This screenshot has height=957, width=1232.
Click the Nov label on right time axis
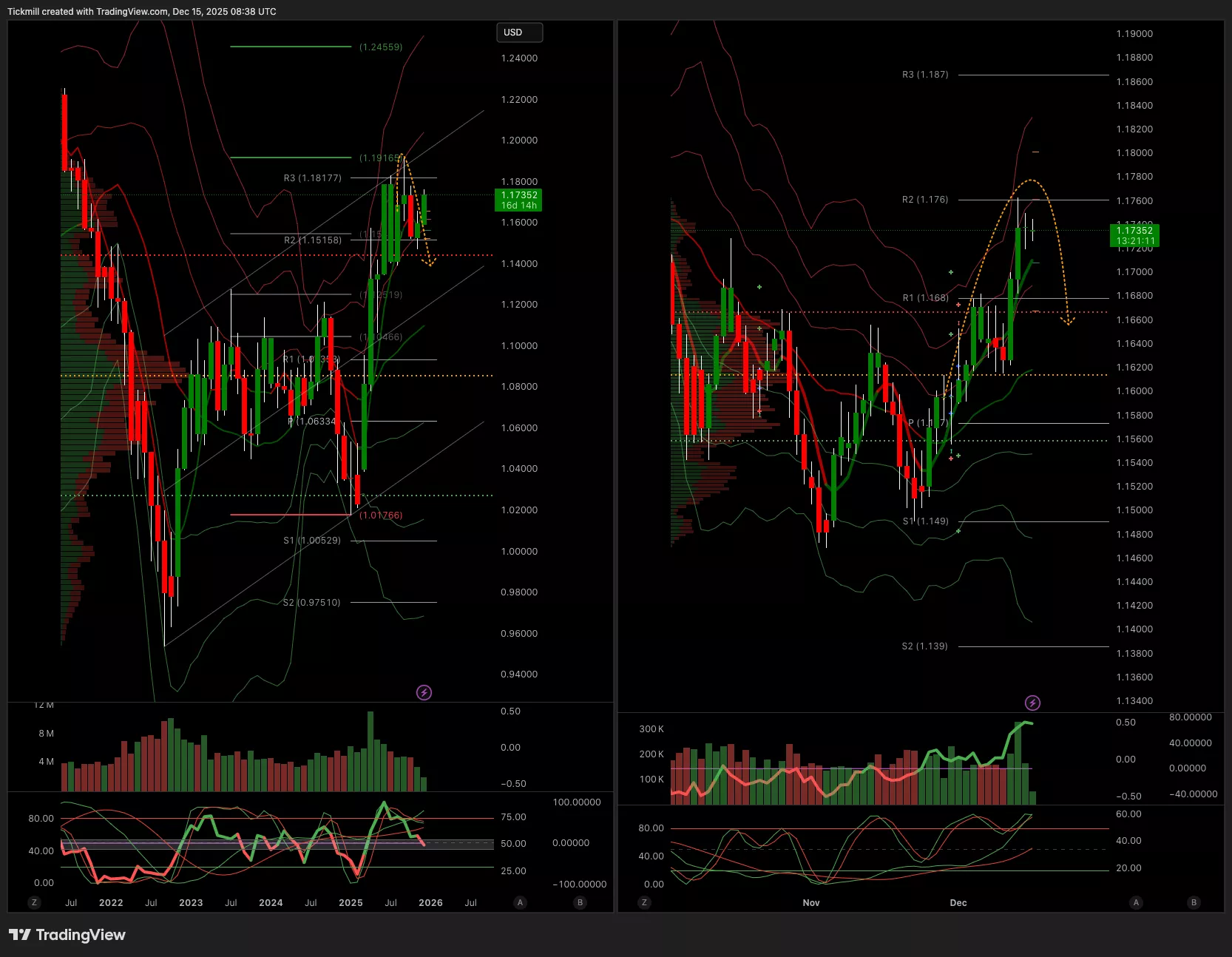(x=810, y=902)
